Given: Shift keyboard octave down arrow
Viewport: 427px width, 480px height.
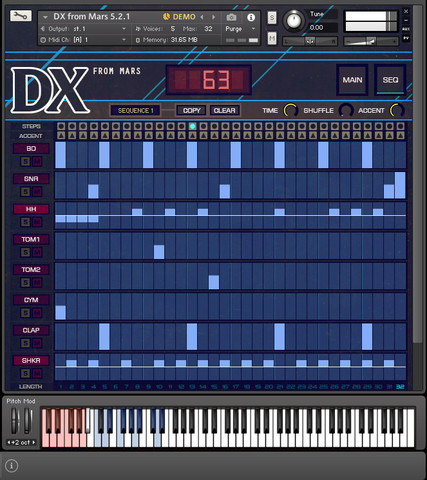Looking at the screenshot, I should coord(9,443).
